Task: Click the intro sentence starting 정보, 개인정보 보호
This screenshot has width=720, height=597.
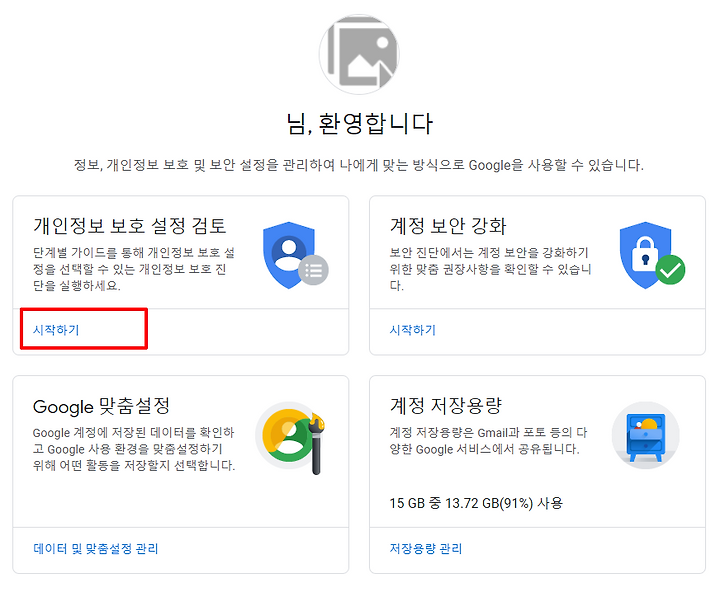Action: (359, 165)
